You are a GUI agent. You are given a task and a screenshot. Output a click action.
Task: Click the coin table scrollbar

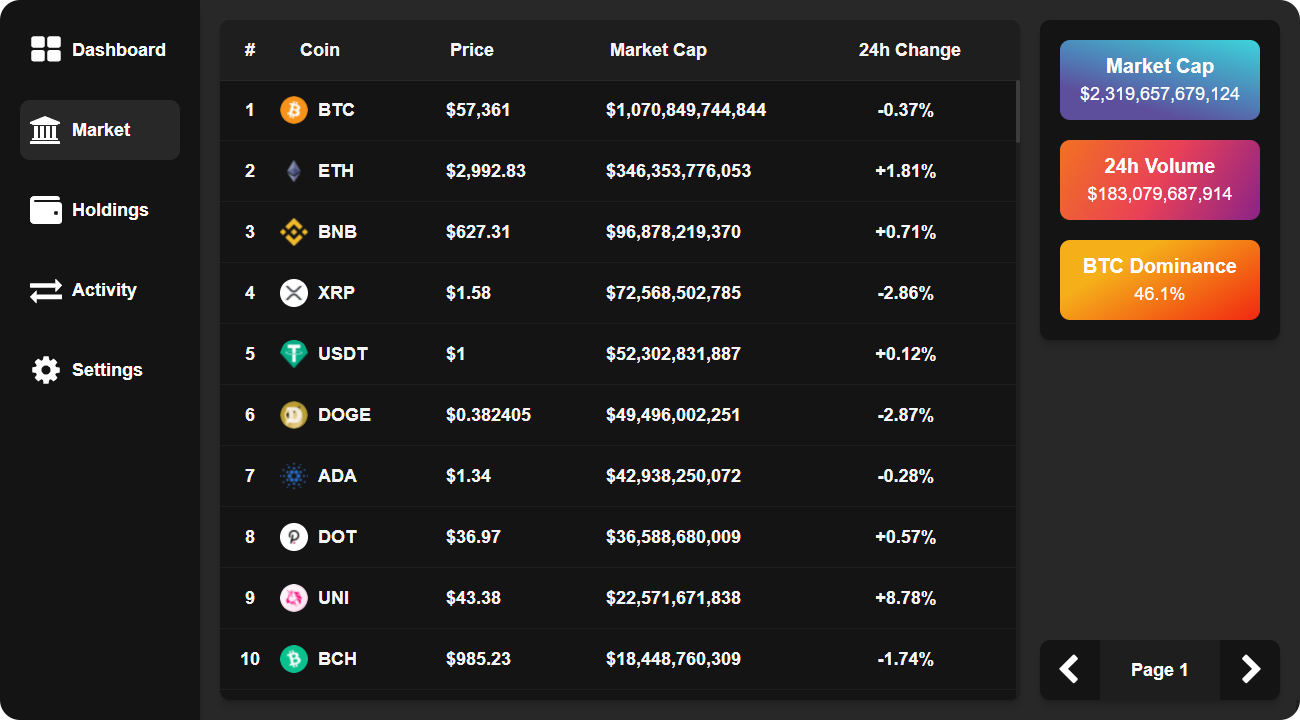point(1017,112)
